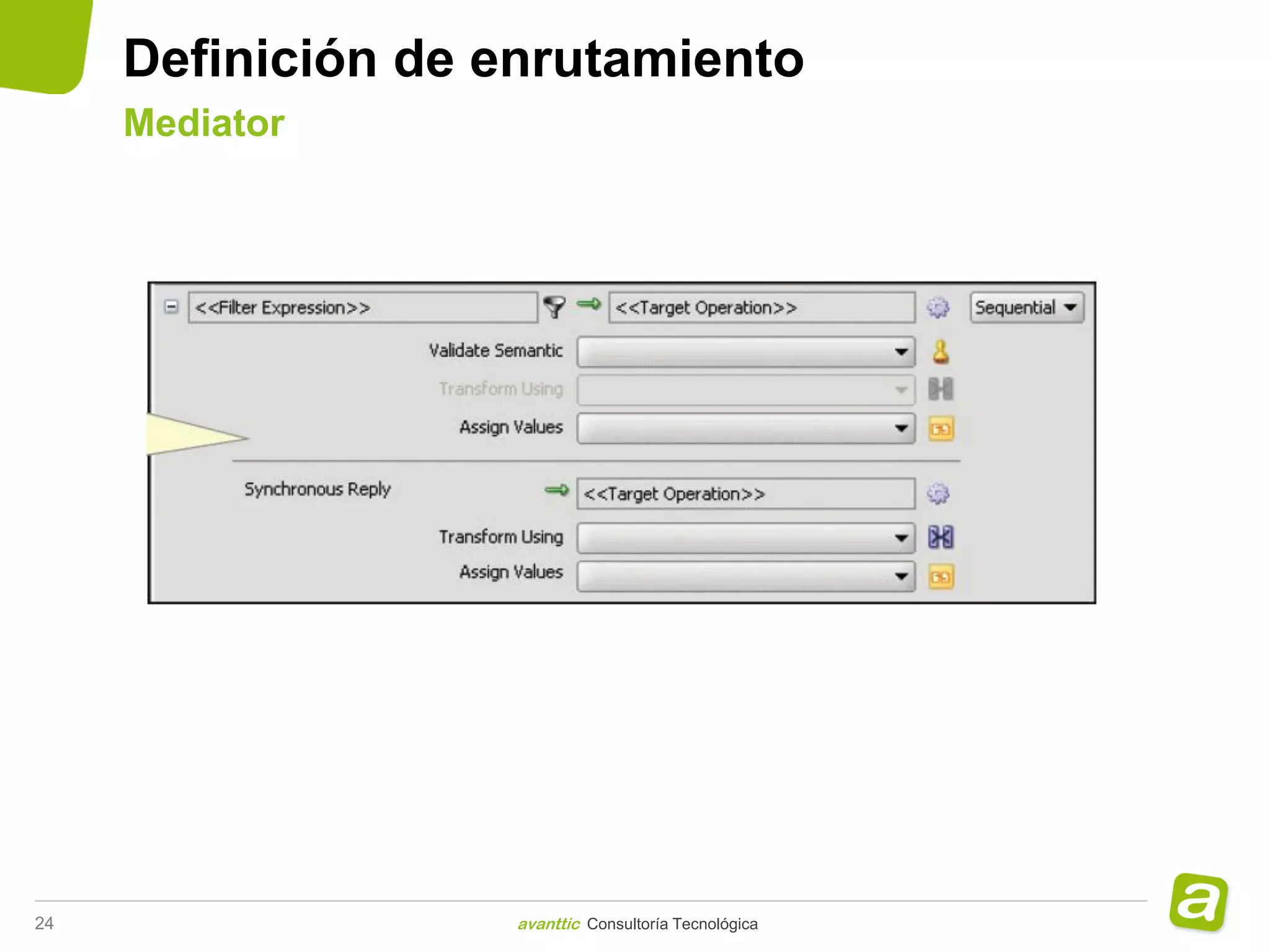Open the disabled upper Transform Using dropdown
This screenshot has width=1270, height=952.
tap(745, 390)
